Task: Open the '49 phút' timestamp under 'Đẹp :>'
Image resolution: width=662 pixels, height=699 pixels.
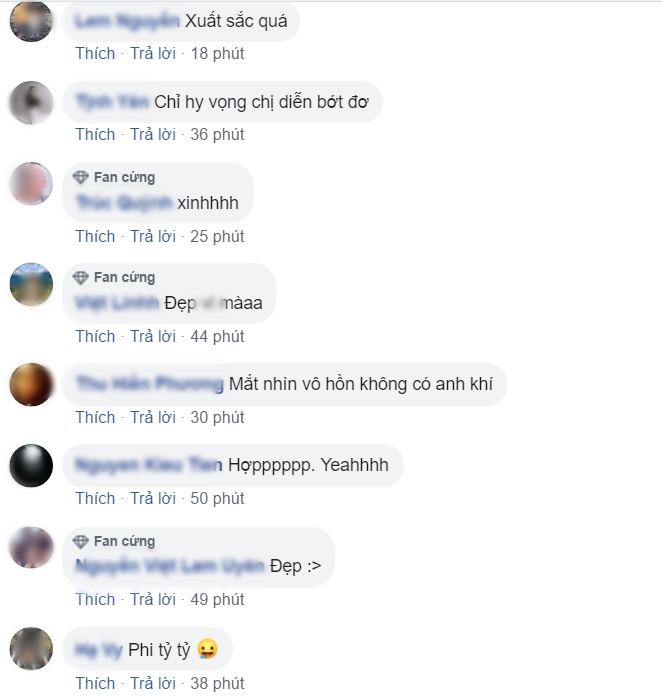Action: [217, 600]
